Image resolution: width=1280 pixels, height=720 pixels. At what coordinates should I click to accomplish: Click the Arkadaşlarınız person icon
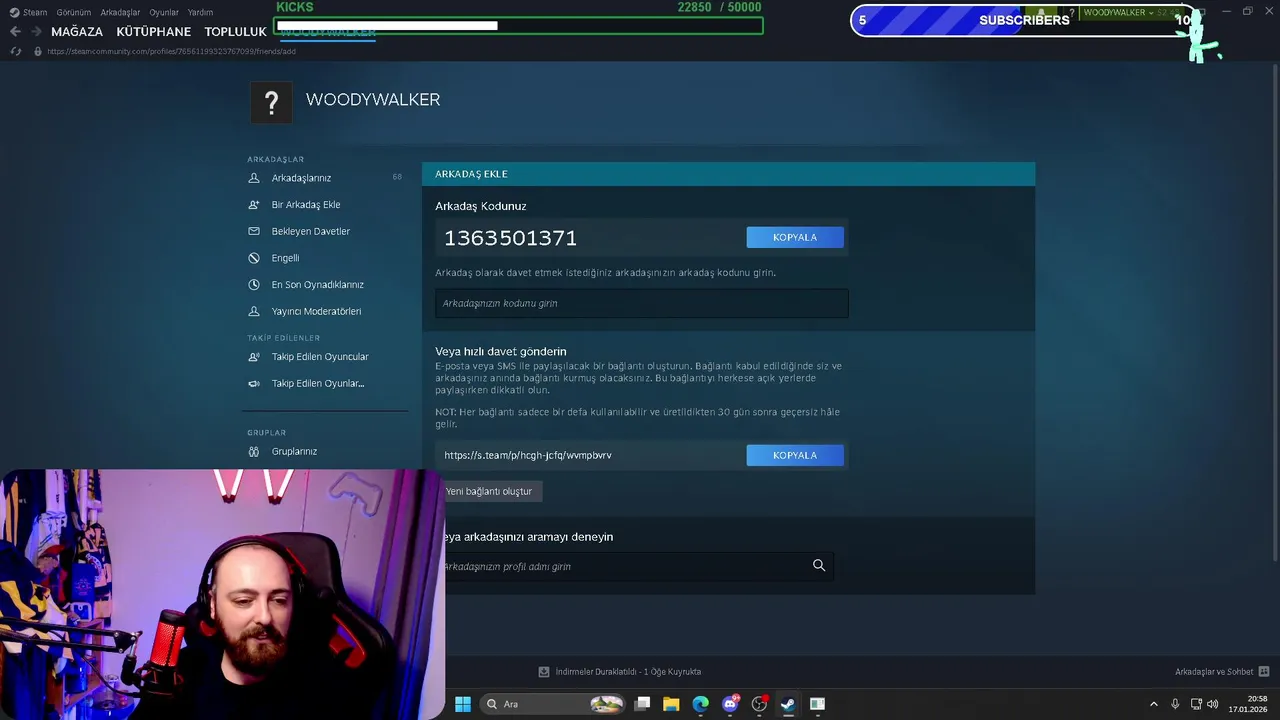click(253, 178)
